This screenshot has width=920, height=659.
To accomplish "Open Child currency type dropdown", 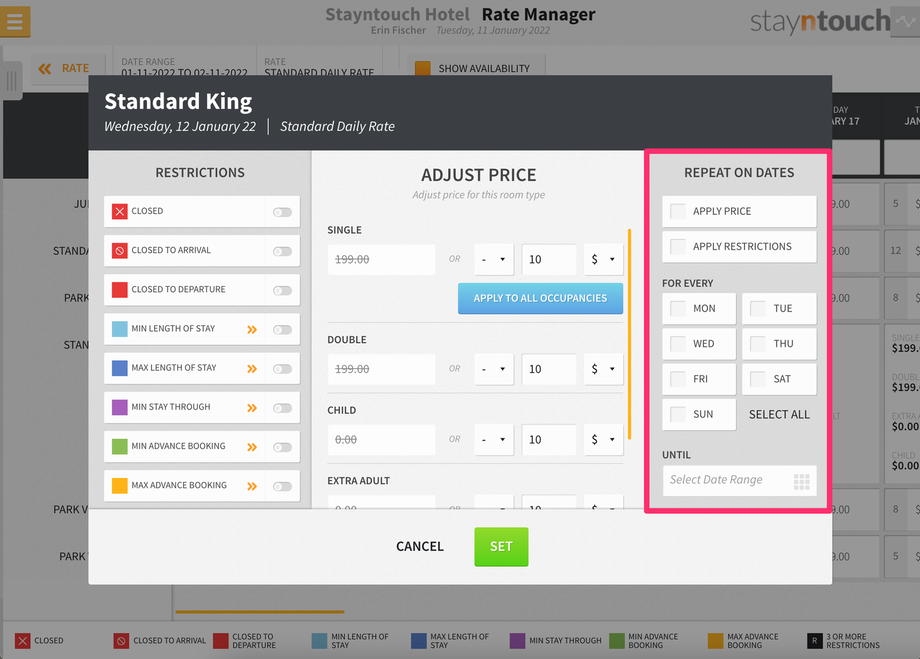I will pyautogui.click(x=603, y=440).
